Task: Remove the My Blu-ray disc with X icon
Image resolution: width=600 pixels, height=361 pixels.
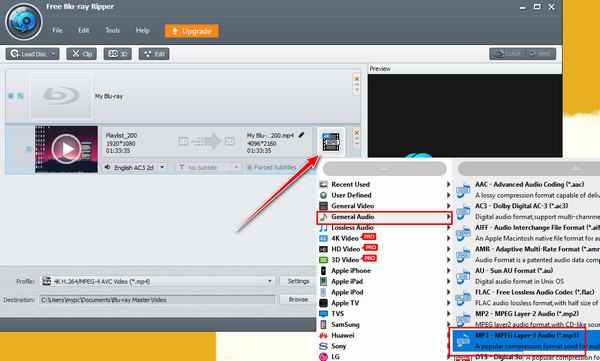Action: [x=357, y=79]
